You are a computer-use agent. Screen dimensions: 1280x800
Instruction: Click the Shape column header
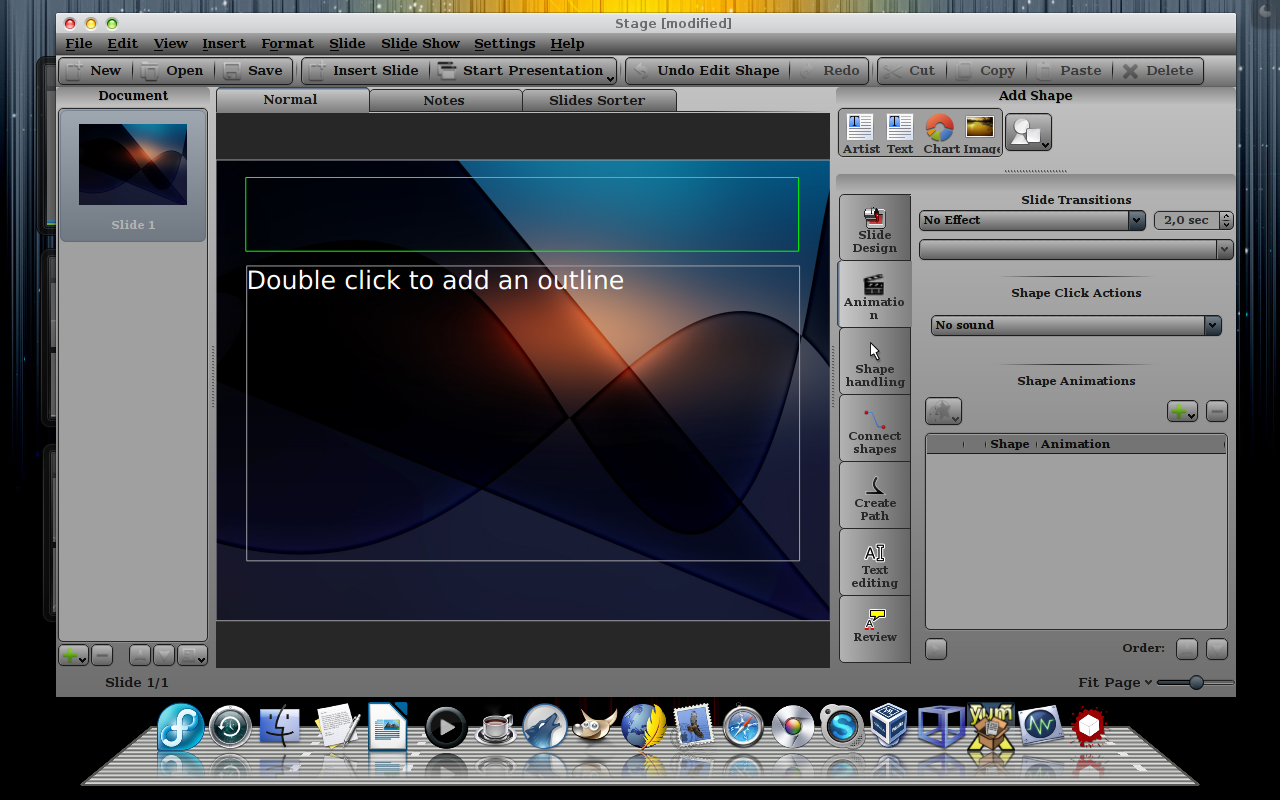click(1009, 444)
